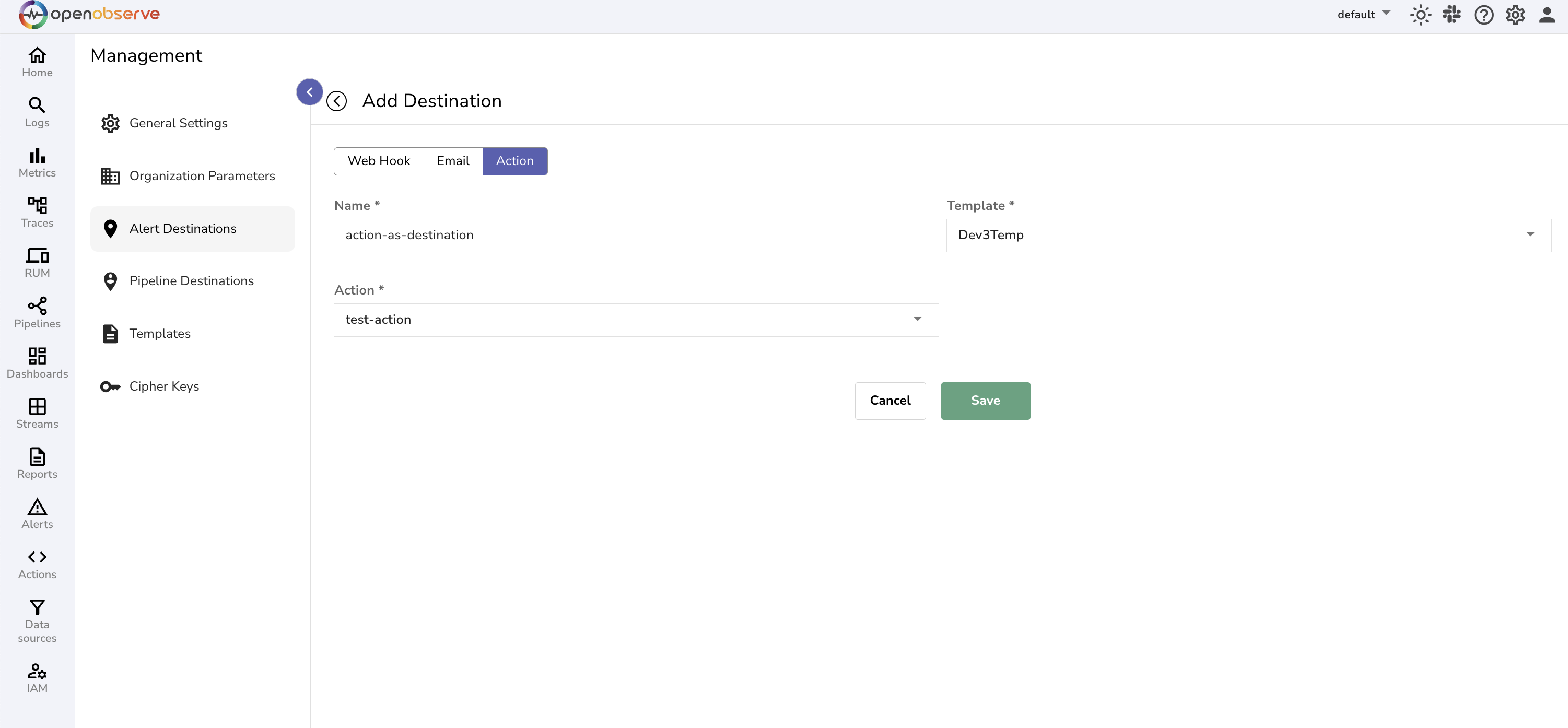Open the help question mark menu
Image resolution: width=1568 pixels, height=728 pixels.
(1483, 15)
